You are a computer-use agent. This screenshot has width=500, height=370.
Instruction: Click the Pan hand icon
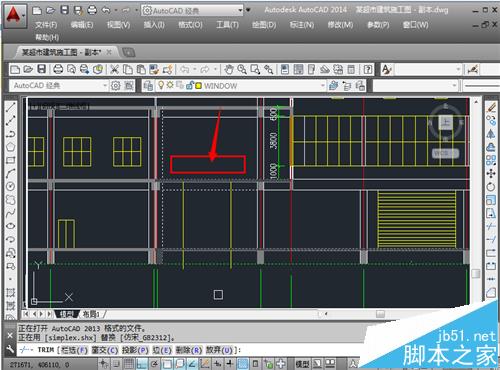tap(229, 70)
